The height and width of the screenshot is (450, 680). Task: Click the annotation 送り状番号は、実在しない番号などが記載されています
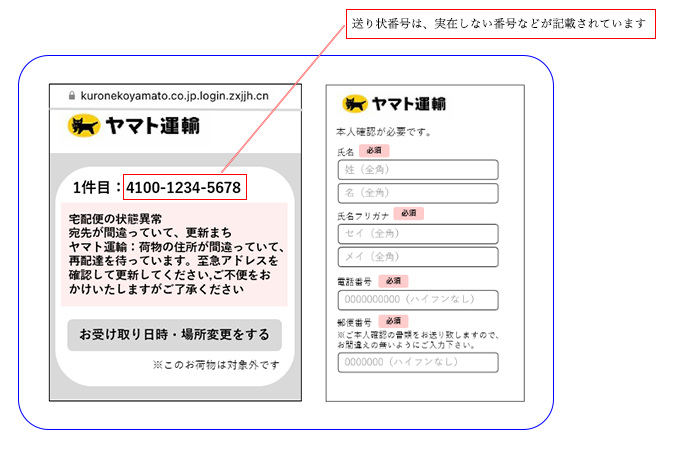coord(499,24)
